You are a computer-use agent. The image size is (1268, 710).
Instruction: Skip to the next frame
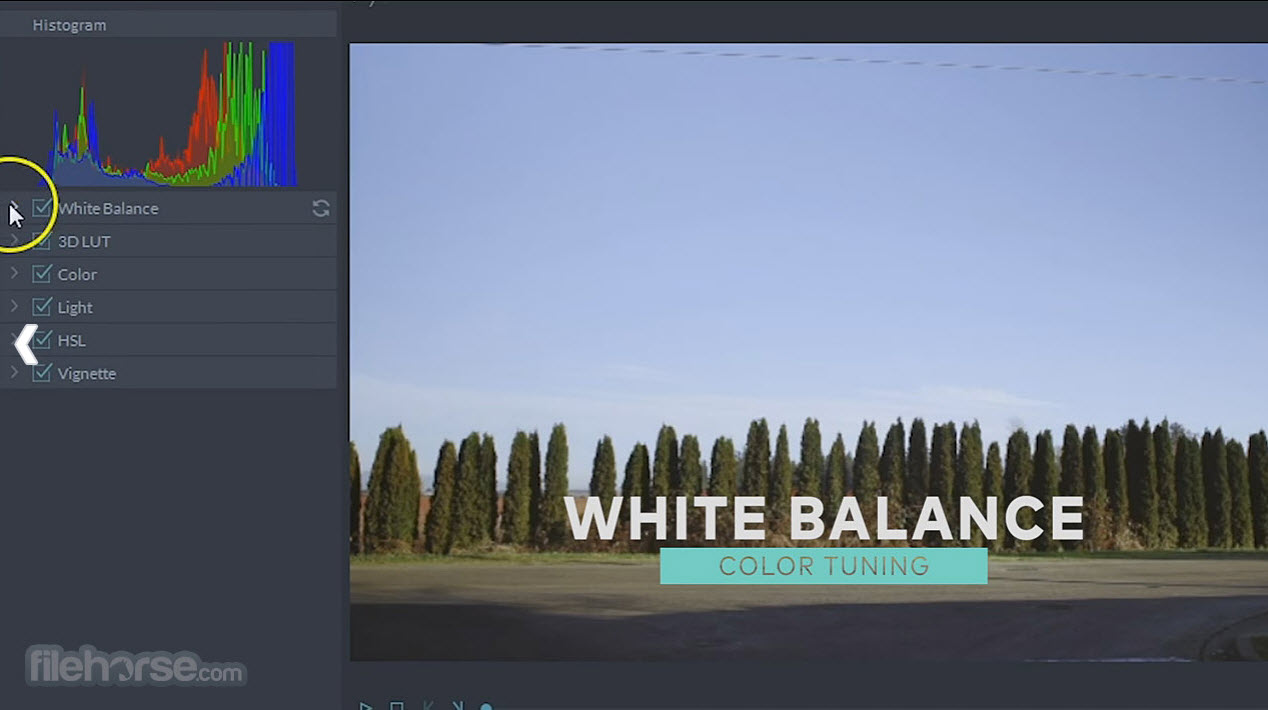(x=457, y=705)
